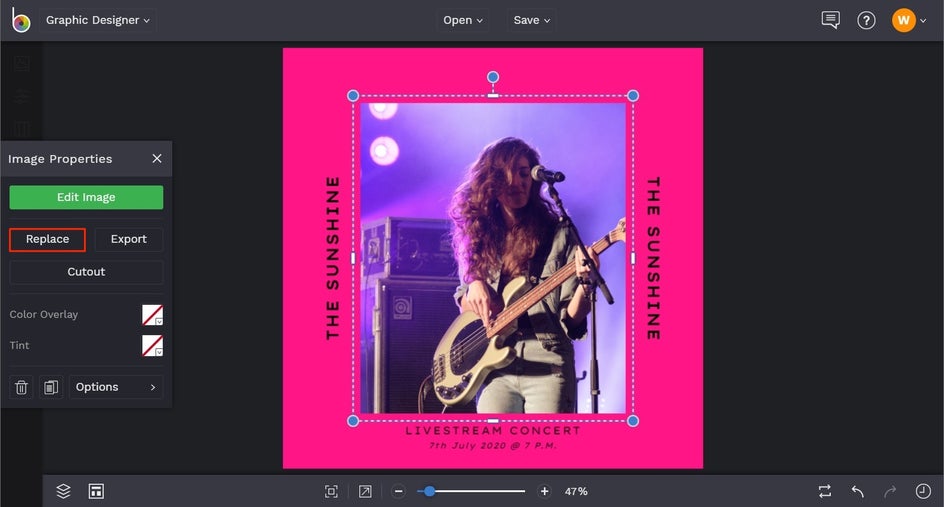Screen dimensions: 944x507
Task: Open the Tint color swatch
Action: pos(152,346)
